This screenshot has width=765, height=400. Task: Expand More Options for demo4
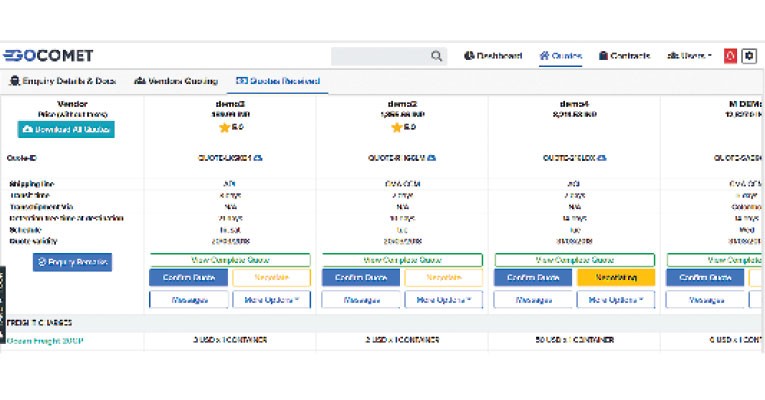pyautogui.click(x=616, y=300)
